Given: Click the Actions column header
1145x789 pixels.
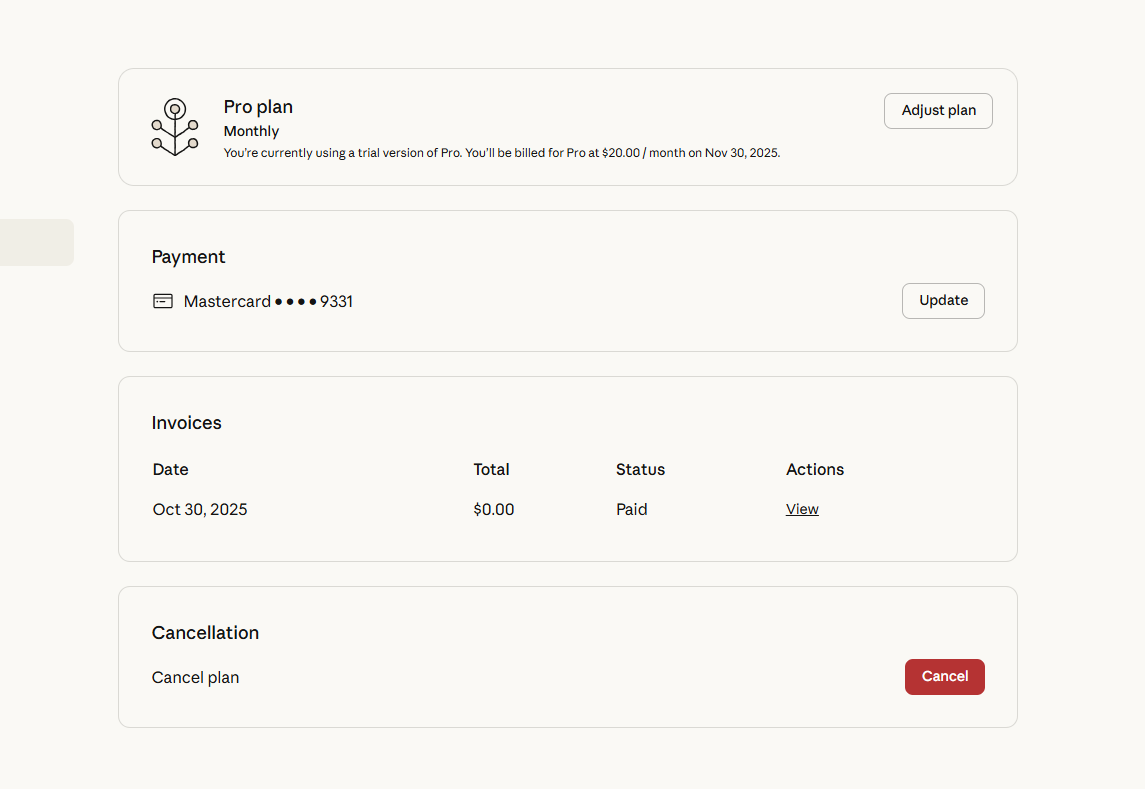Looking at the screenshot, I should [x=815, y=470].
